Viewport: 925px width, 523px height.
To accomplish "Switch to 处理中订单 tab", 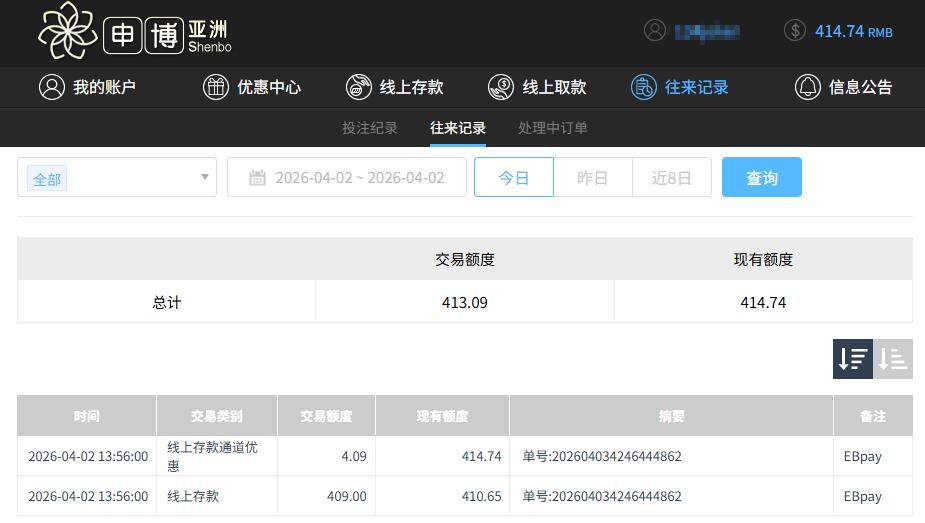I will 553,128.
